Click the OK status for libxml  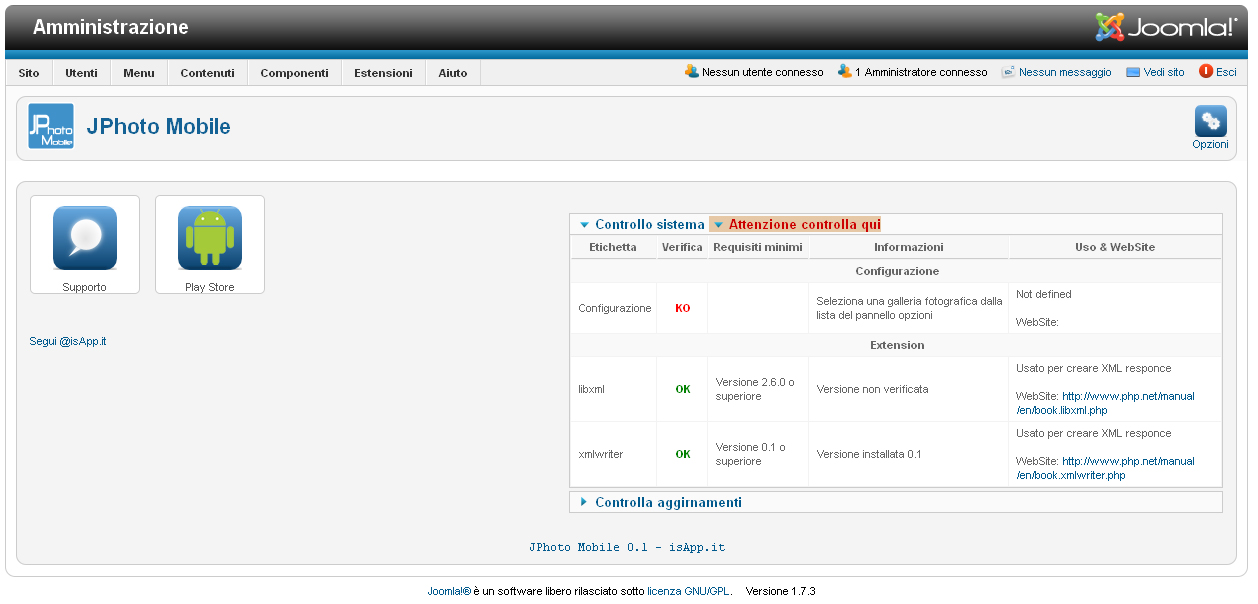[x=683, y=390]
